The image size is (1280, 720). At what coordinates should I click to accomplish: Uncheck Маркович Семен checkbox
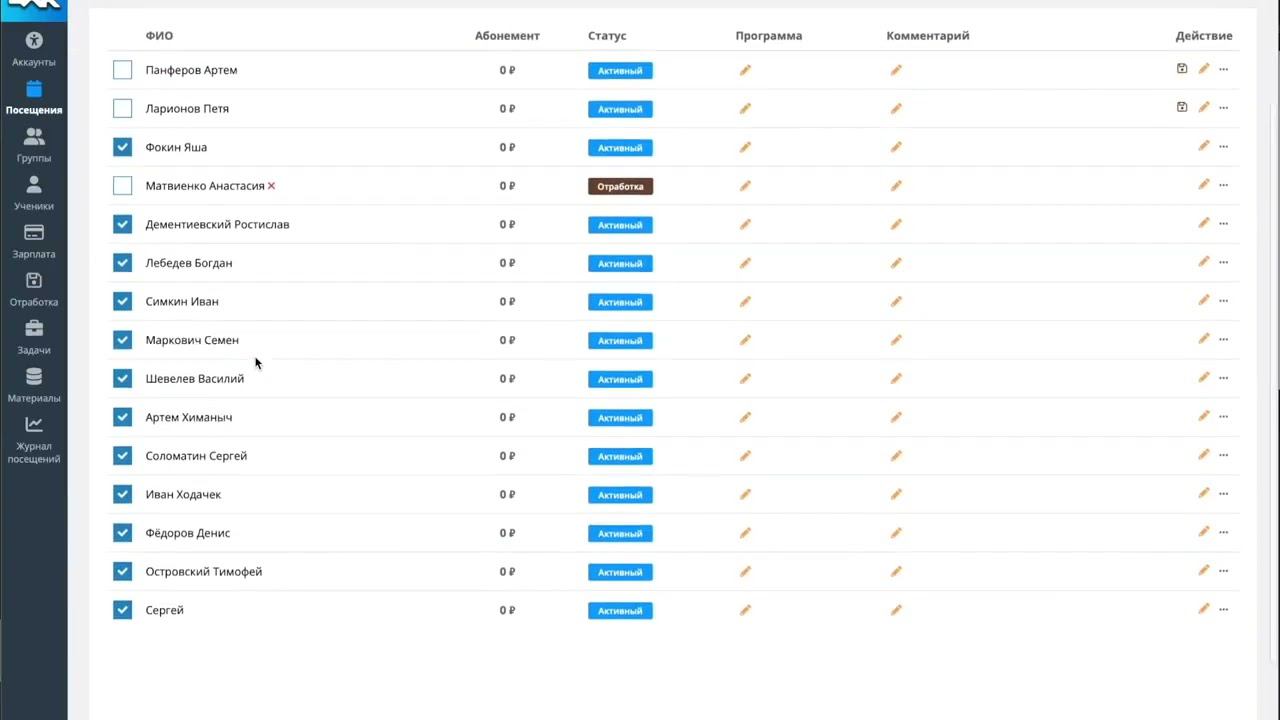122,340
